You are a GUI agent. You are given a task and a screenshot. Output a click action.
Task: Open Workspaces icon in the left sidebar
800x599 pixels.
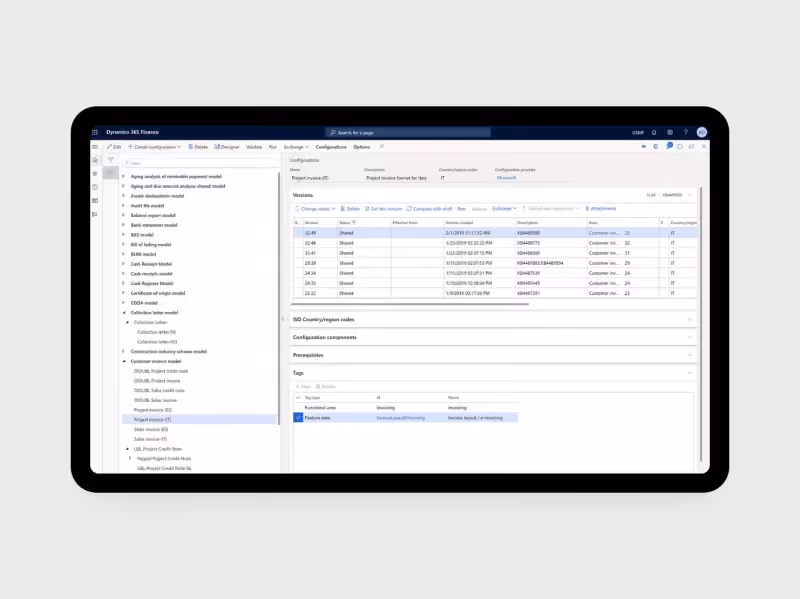[x=95, y=201]
